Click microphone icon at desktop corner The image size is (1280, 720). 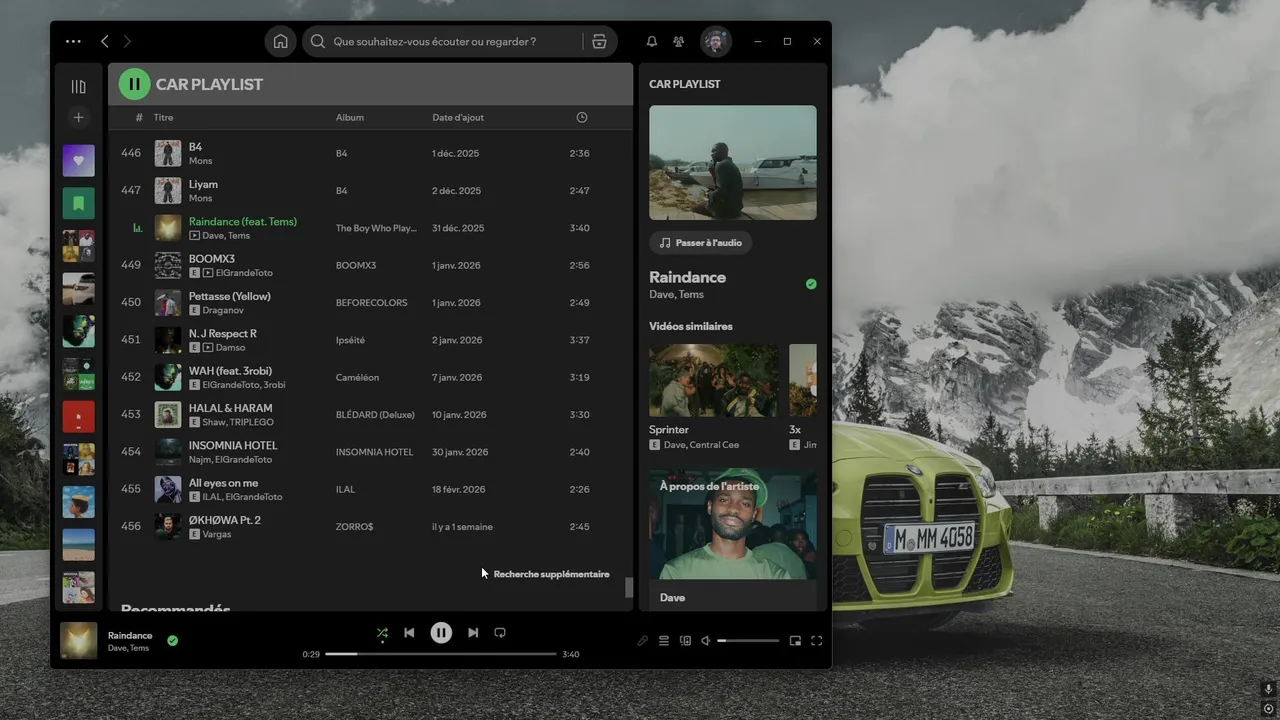pos(1268,690)
